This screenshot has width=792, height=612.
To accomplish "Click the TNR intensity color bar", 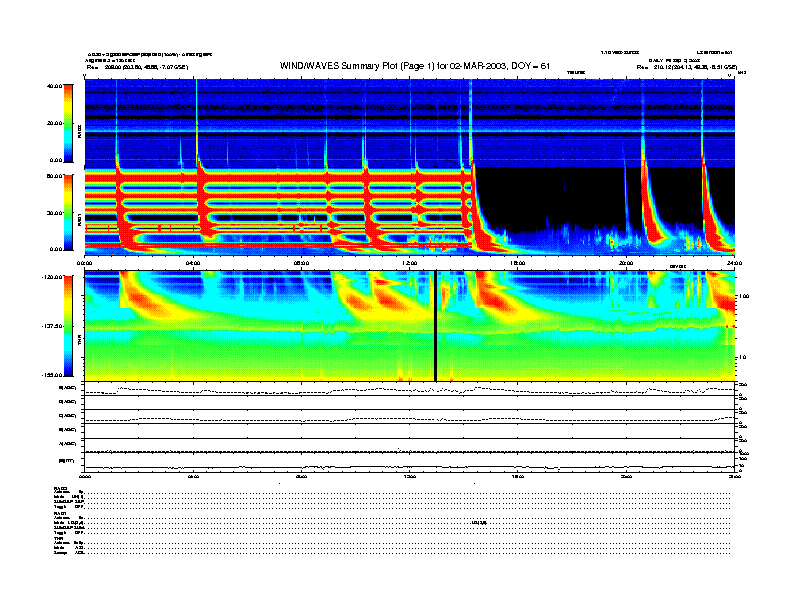I will click(68, 326).
